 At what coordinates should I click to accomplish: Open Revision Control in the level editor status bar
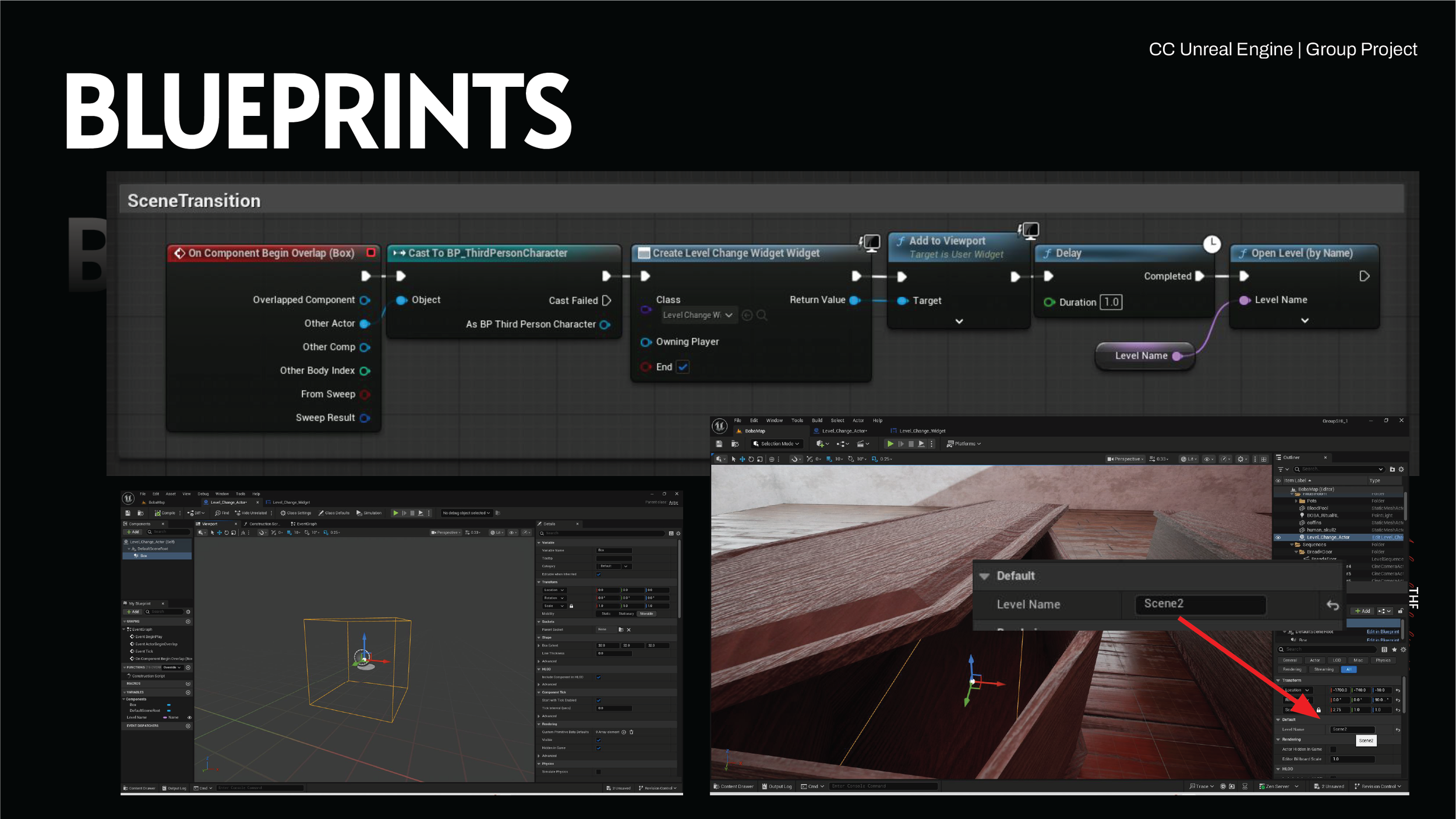(1378, 786)
